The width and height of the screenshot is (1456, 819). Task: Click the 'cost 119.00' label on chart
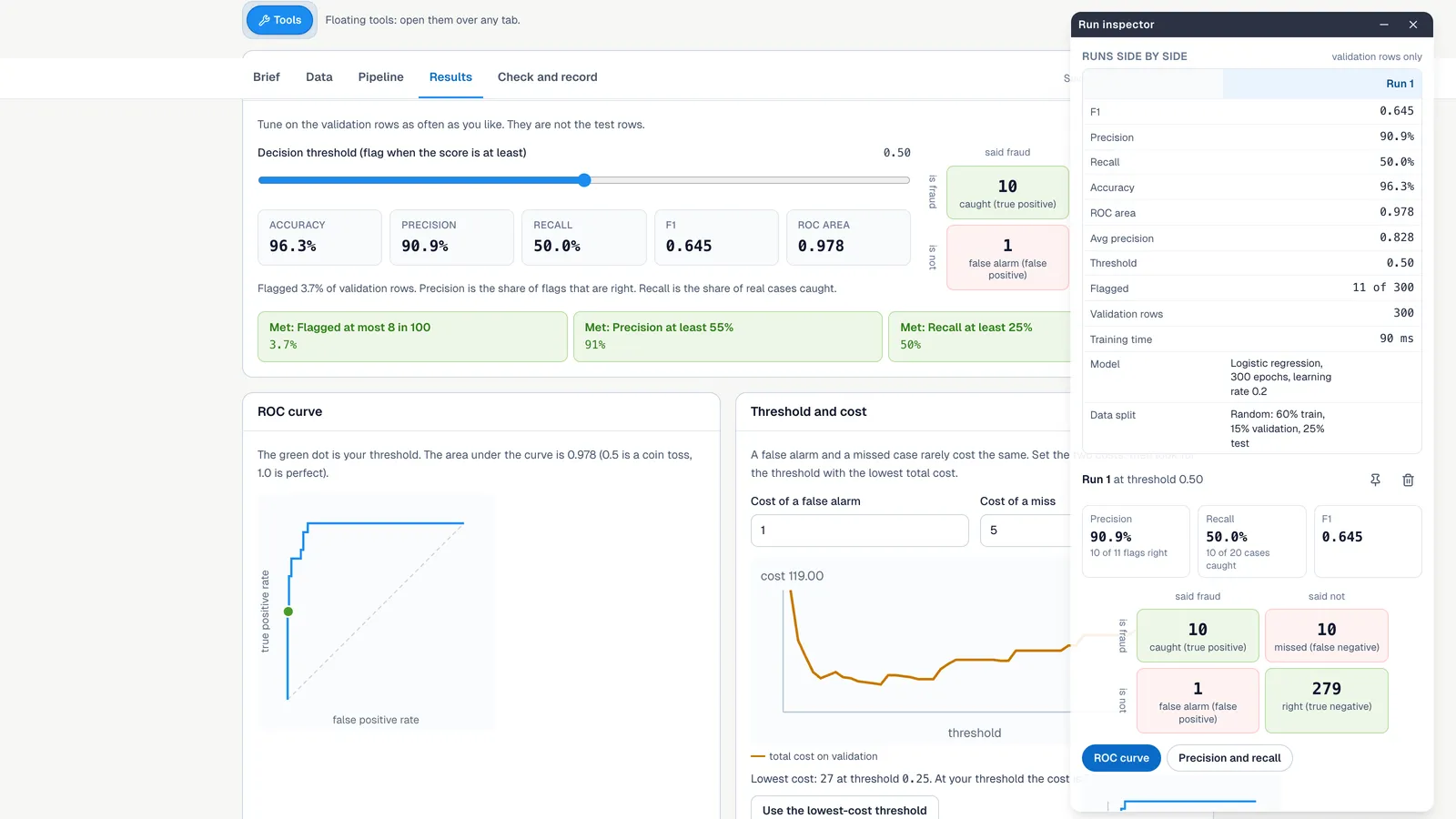click(792, 576)
